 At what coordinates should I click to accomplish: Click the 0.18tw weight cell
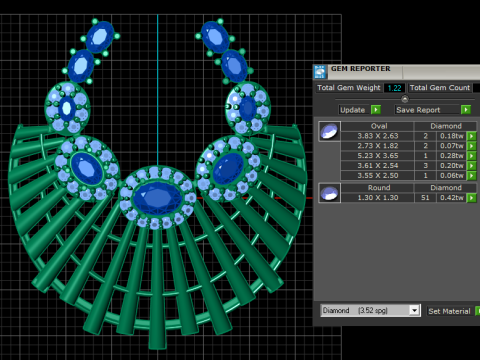click(452, 136)
